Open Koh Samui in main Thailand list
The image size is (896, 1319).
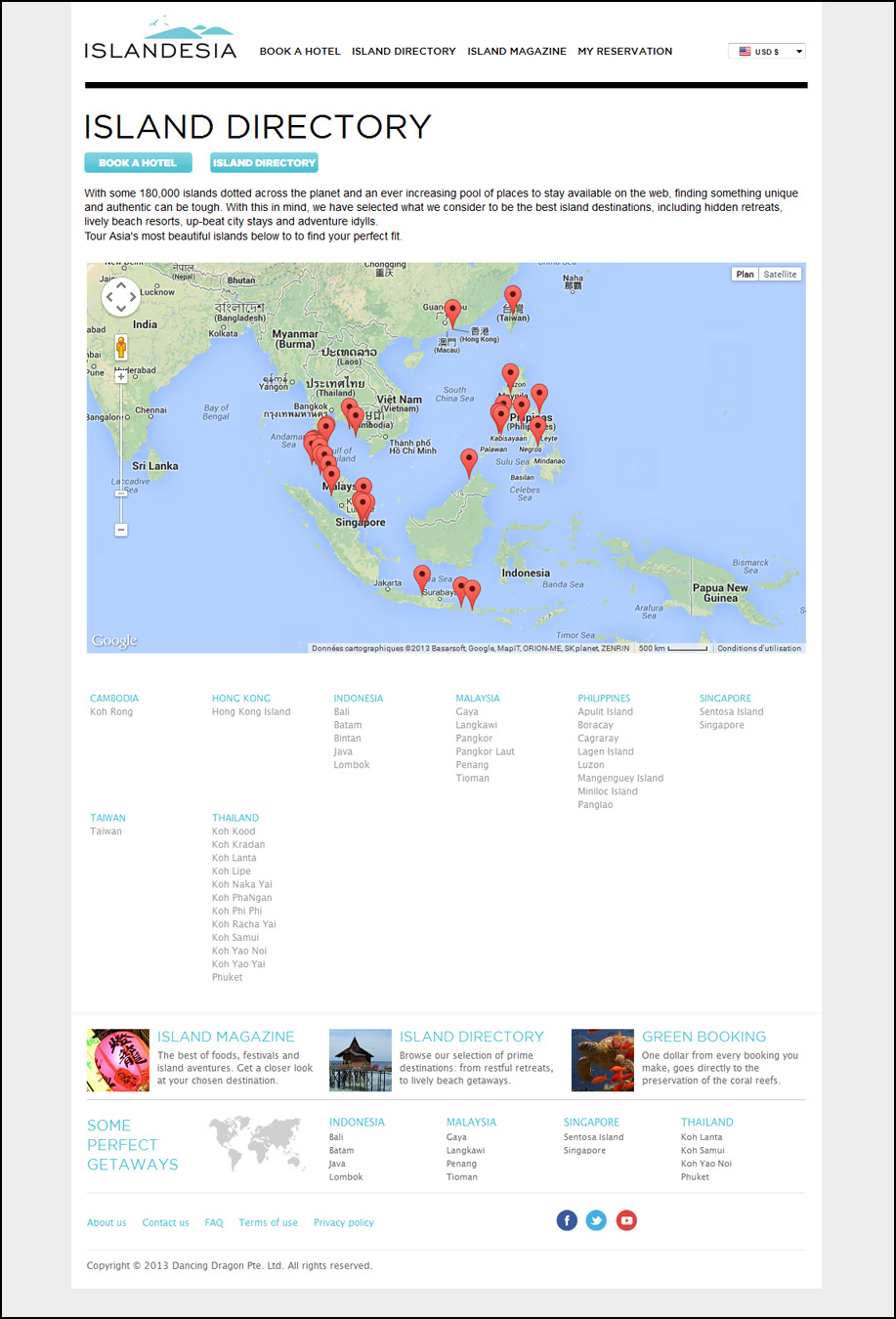pyautogui.click(x=235, y=938)
